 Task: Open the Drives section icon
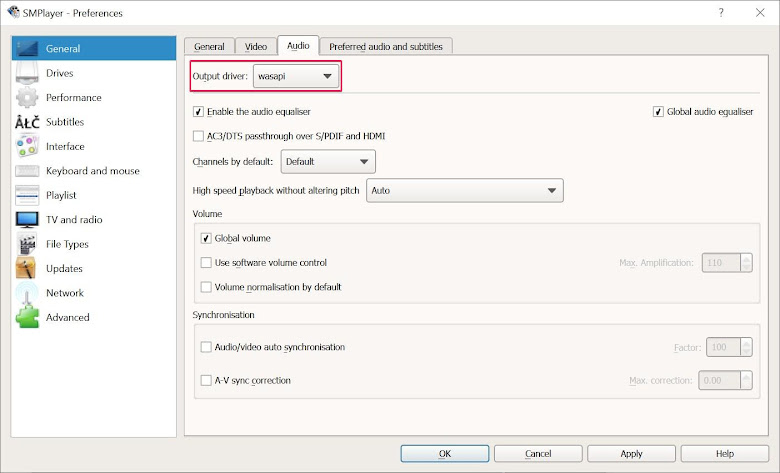pos(27,73)
